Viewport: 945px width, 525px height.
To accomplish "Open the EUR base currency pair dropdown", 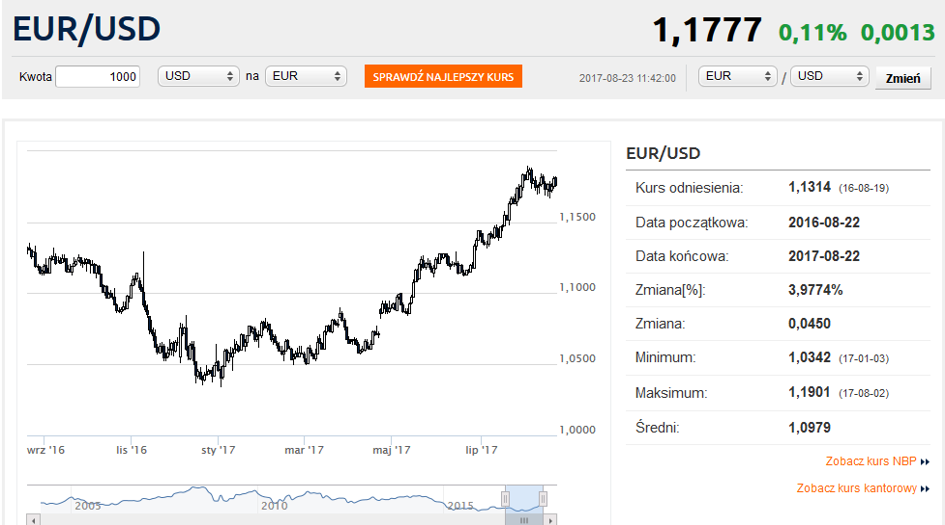I will [738, 77].
